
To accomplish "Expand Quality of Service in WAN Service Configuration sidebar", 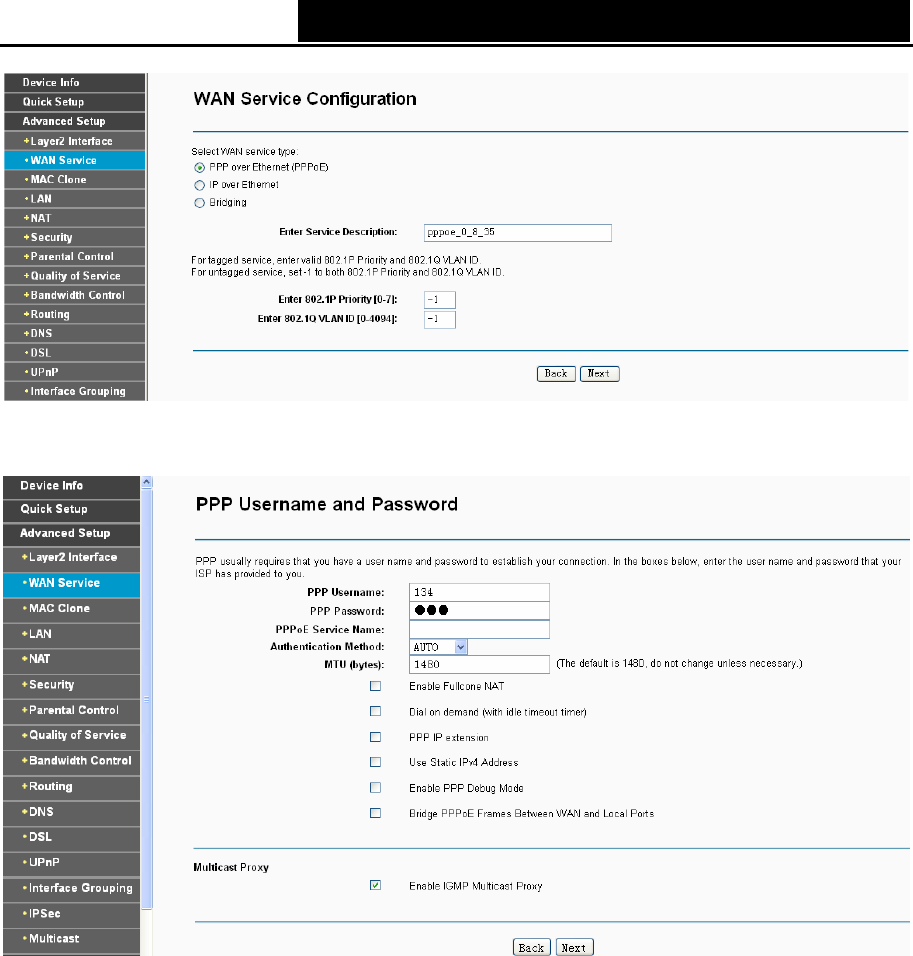I will click(x=74, y=276).
